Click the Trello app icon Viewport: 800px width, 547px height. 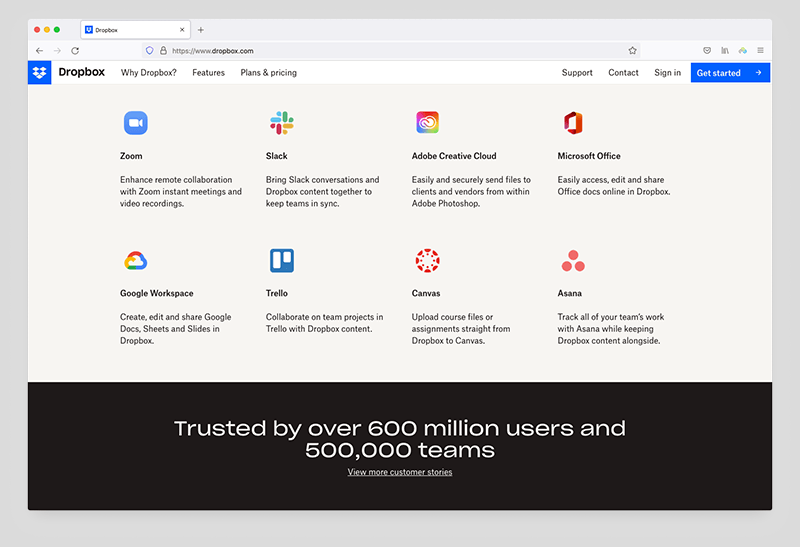tap(282, 261)
